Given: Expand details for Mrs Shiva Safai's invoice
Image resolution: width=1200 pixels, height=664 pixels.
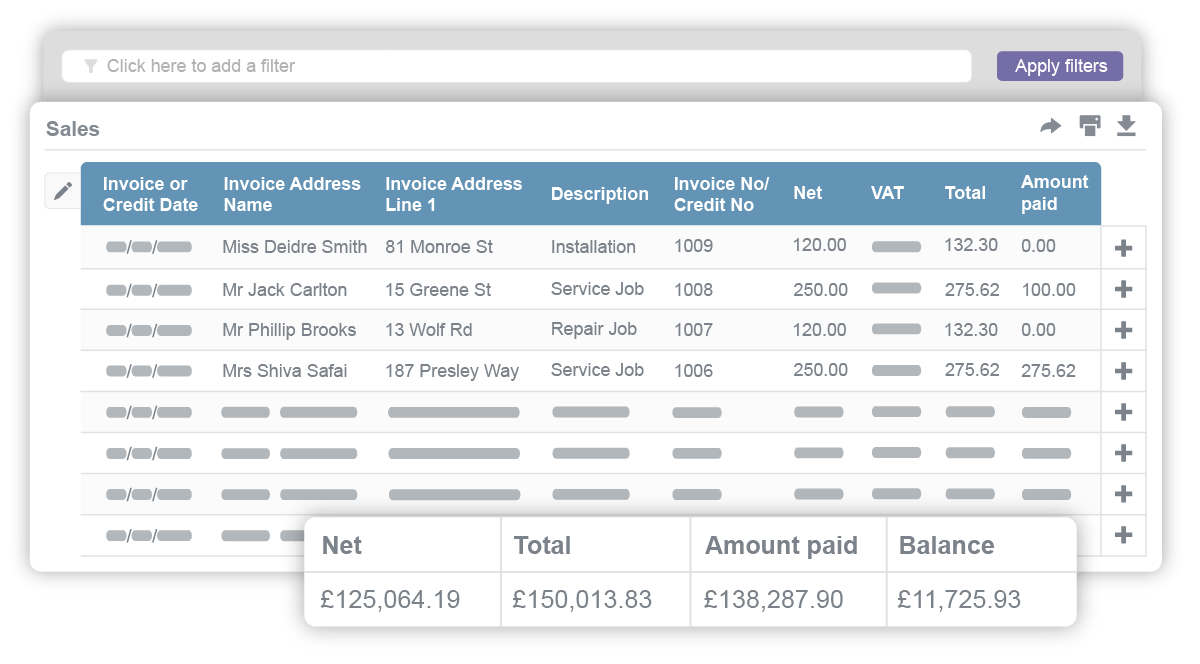Looking at the screenshot, I should (x=1123, y=370).
